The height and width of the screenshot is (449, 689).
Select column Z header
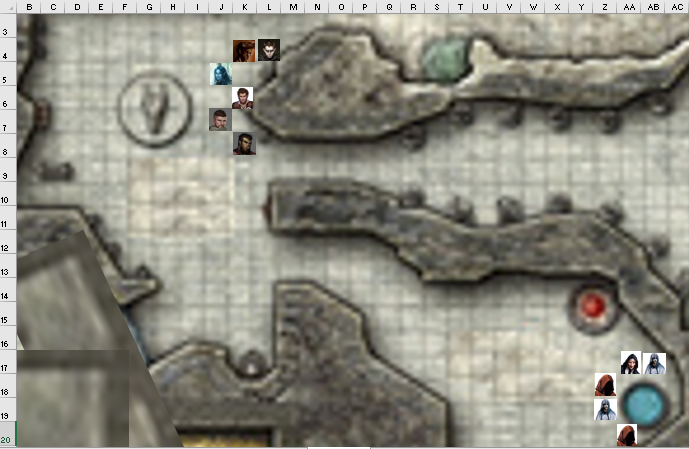click(605, 7)
